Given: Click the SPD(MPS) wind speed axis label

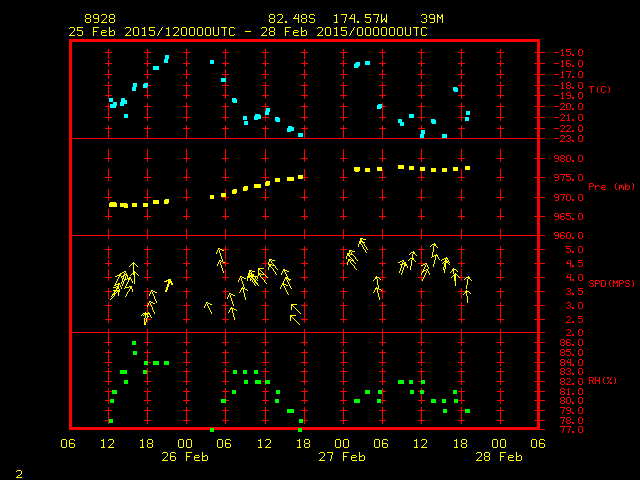Looking at the screenshot, I should (611, 283).
